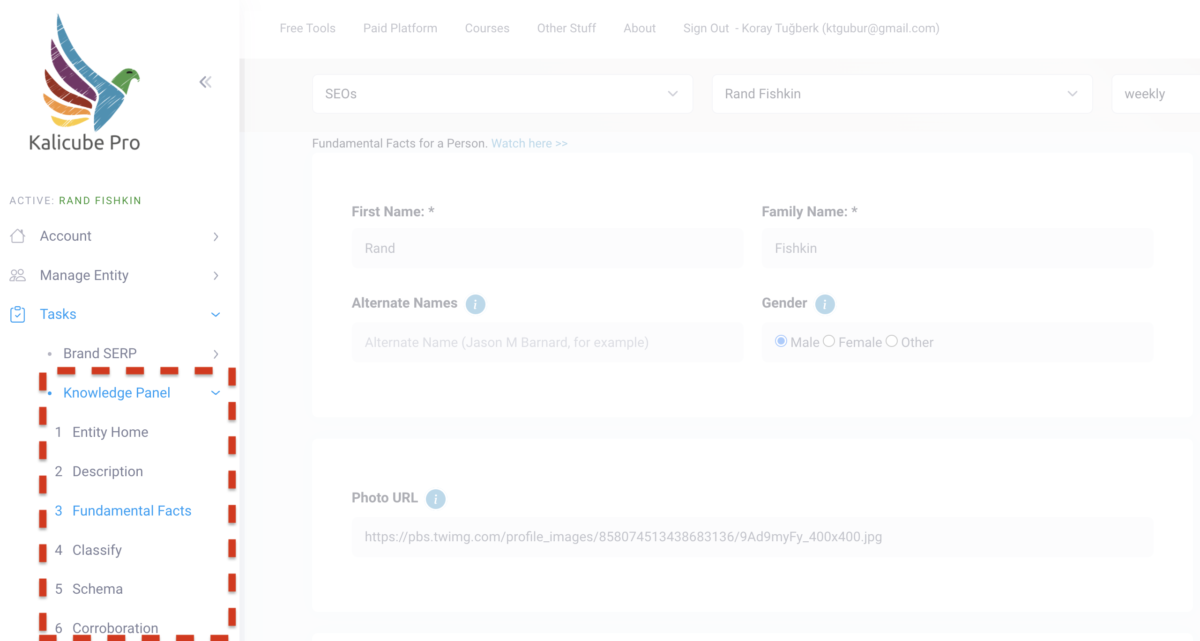Click the Tasks clipboard icon

point(17,314)
